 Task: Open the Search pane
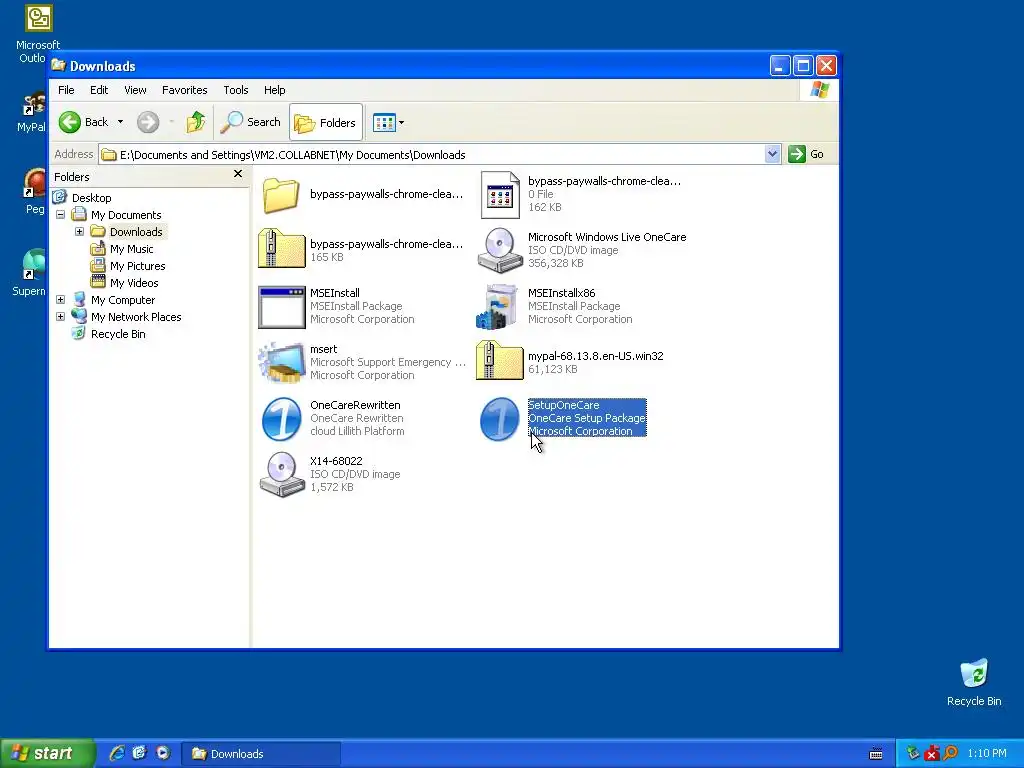(250, 122)
